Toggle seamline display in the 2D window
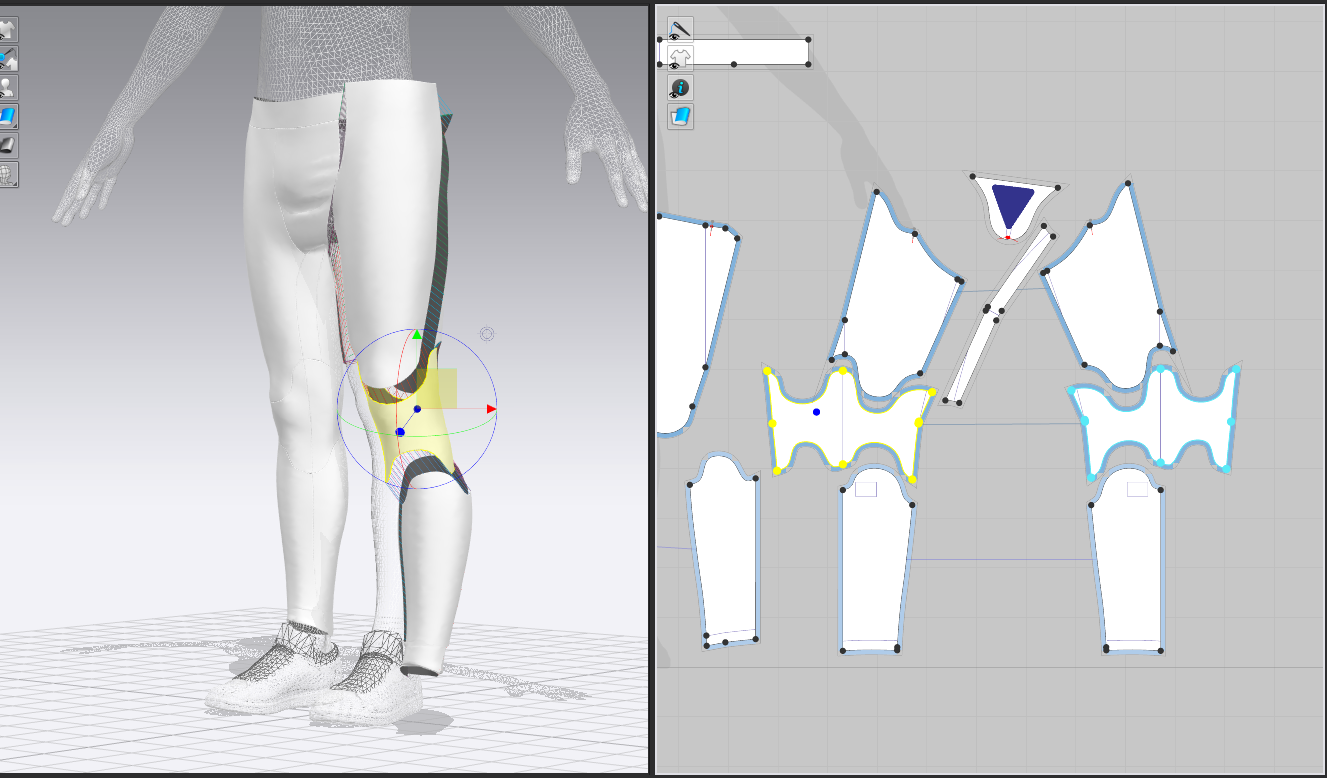Screen dimensions: 1327x778 click(680, 30)
